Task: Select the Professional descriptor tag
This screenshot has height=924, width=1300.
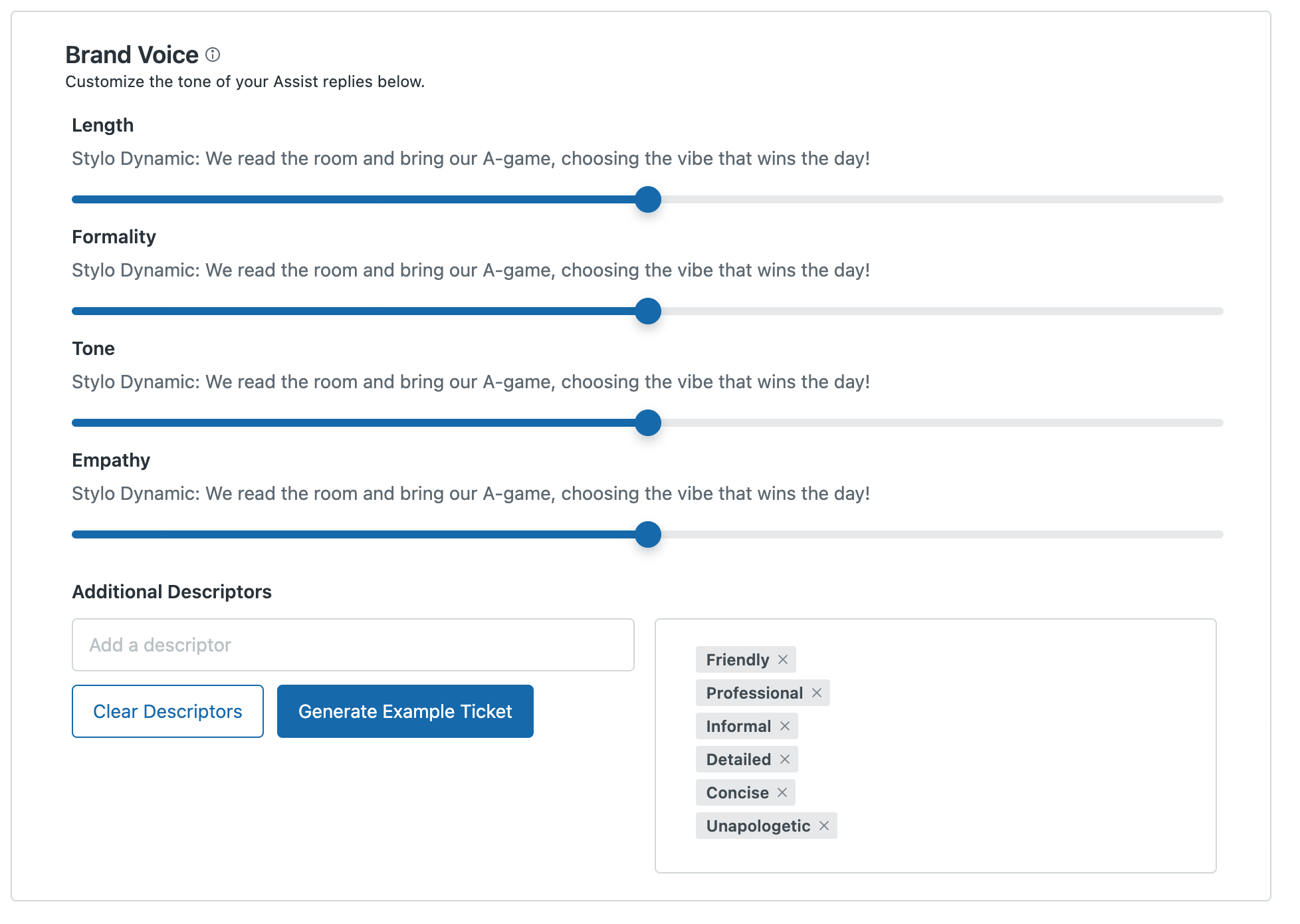Action: pyautogui.click(x=754, y=693)
